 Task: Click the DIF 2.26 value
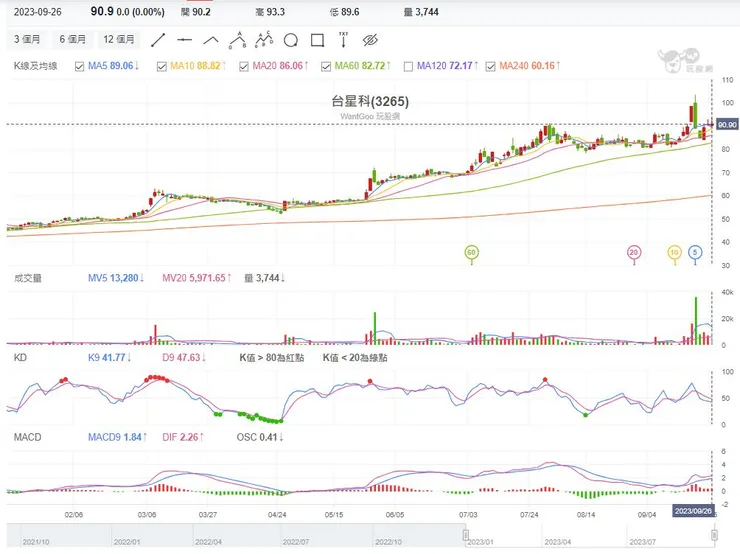[x=183, y=437]
